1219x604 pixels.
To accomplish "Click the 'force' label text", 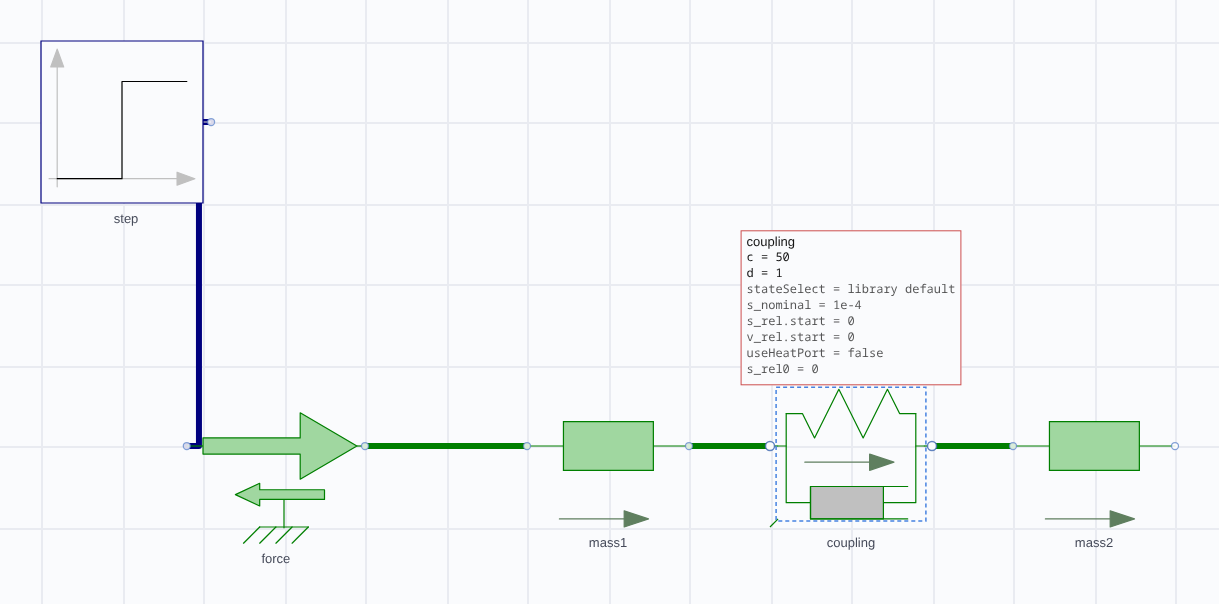I will (x=276, y=559).
